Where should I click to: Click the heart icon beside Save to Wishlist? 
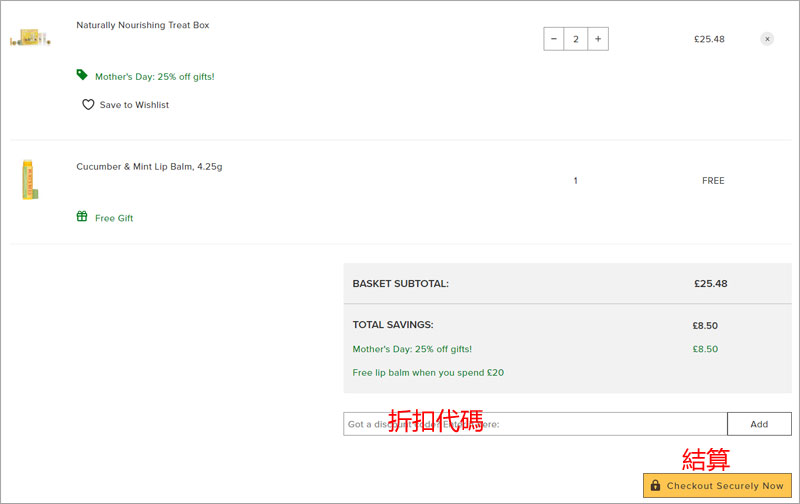(x=88, y=105)
